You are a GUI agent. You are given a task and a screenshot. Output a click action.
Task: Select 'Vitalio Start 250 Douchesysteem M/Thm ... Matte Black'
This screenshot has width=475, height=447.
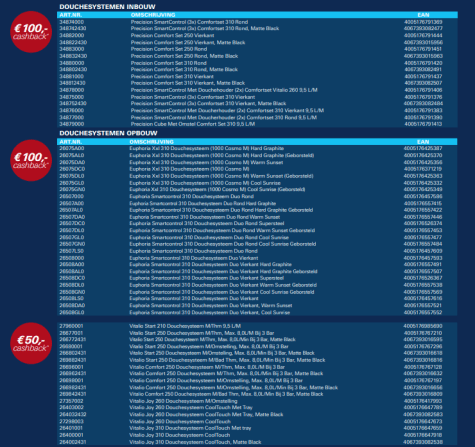click(212, 339)
